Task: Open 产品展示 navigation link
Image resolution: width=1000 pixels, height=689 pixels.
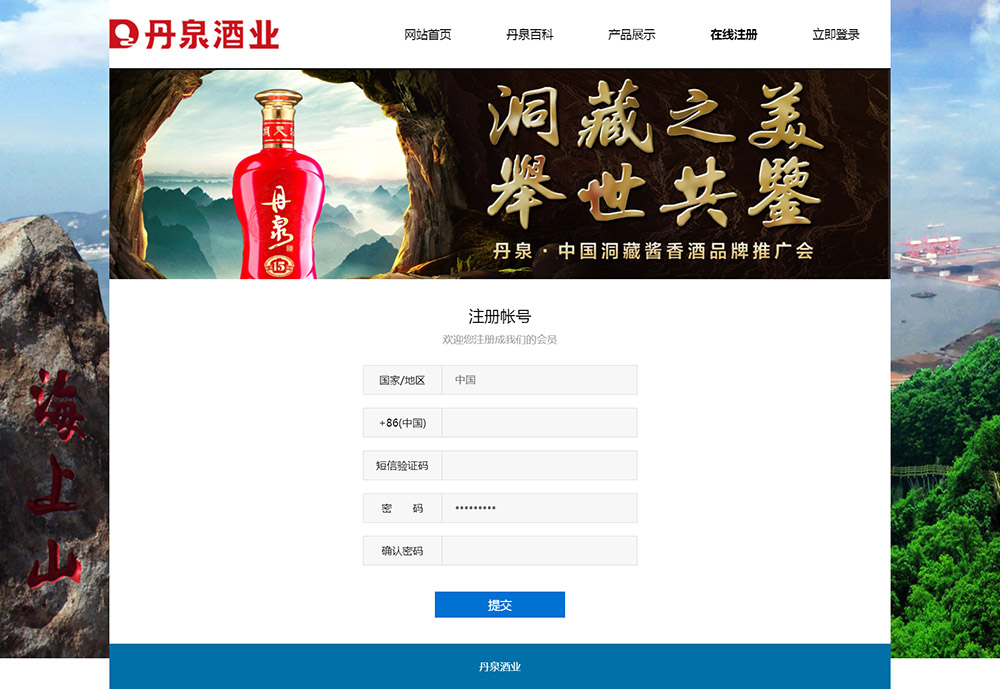Action: [631, 34]
